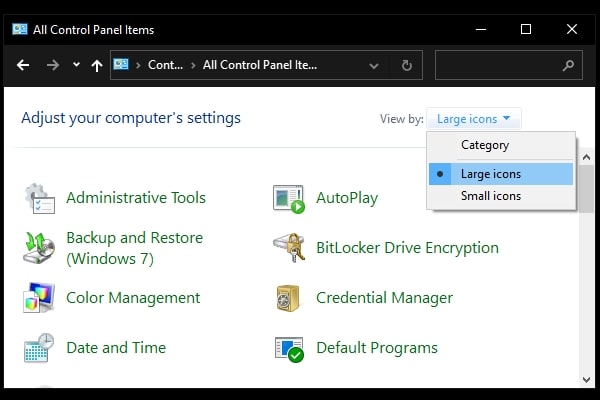Click the BitLocker padlock drive icon
Screen dimensions: 600x400
[x=289, y=248]
